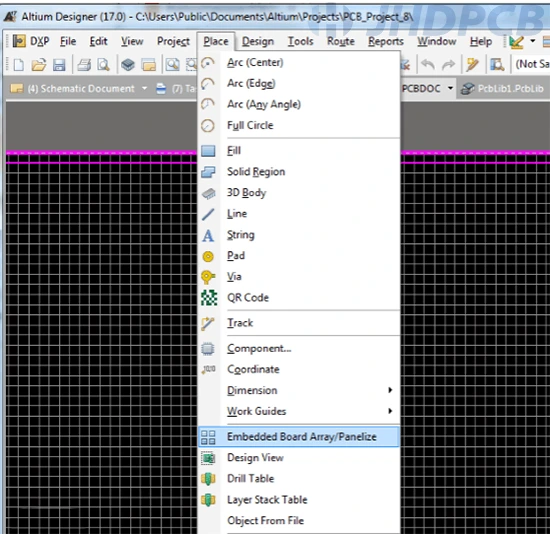Open the Design menu
This screenshot has width=550, height=534.
[x=258, y=41]
